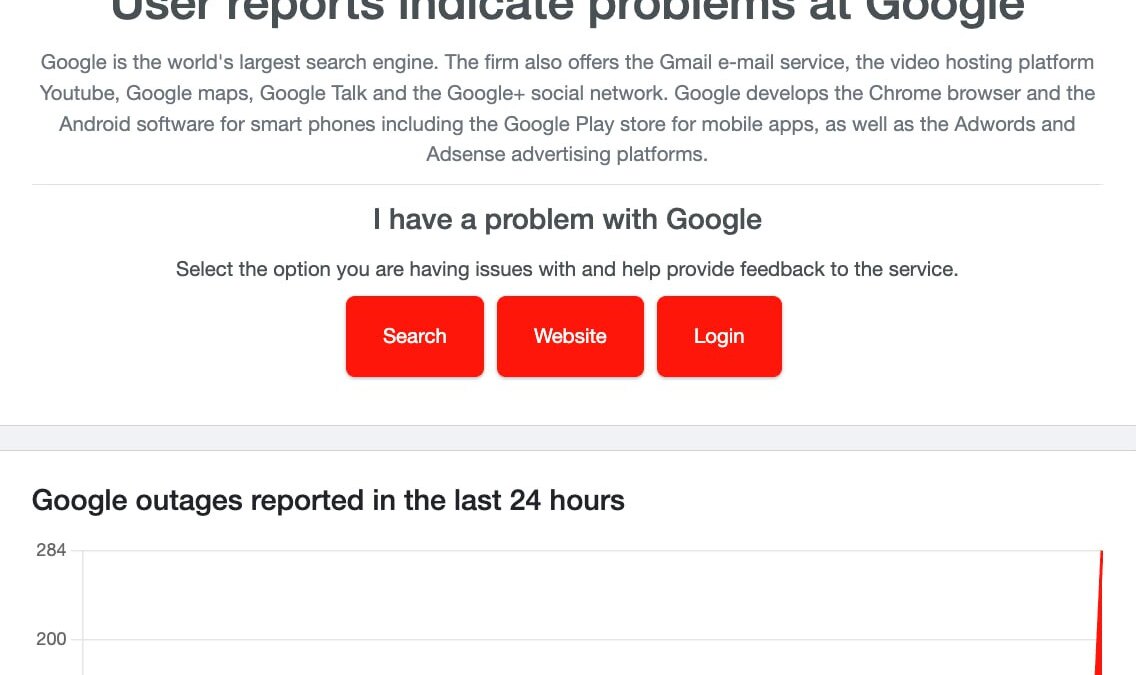Click the 'User reports indicate problems at Google' title
This screenshot has width=1136, height=675.
point(567,10)
